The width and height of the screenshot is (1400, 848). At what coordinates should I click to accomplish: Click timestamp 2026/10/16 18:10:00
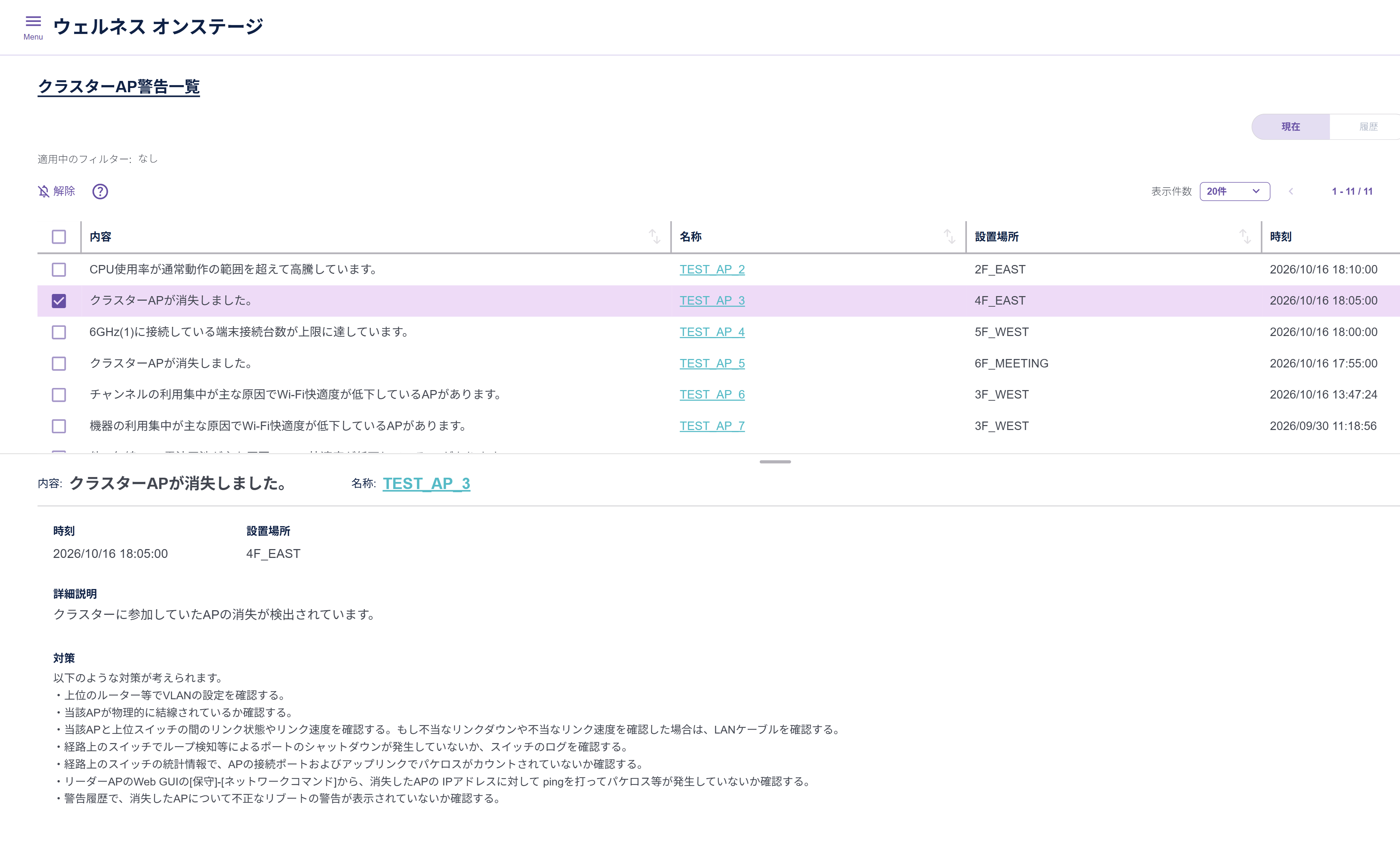(x=1323, y=269)
